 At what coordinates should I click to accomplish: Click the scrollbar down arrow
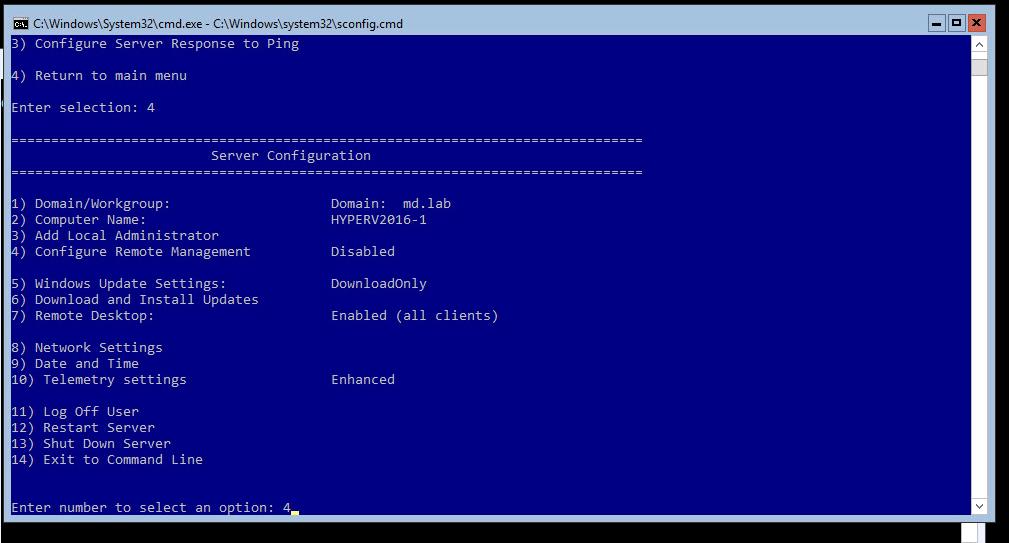click(979, 506)
